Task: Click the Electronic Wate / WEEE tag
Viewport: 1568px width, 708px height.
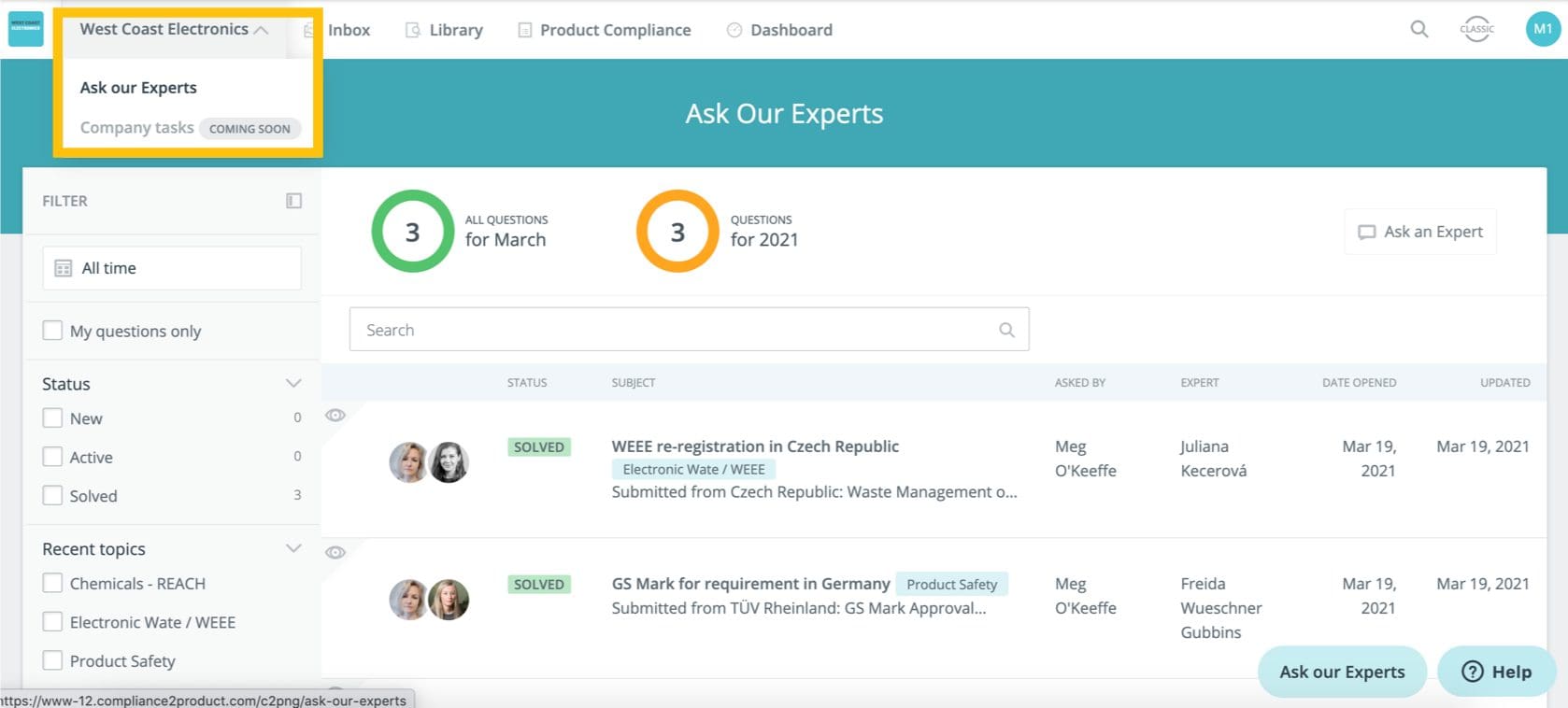Action: (x=693, y=470)
